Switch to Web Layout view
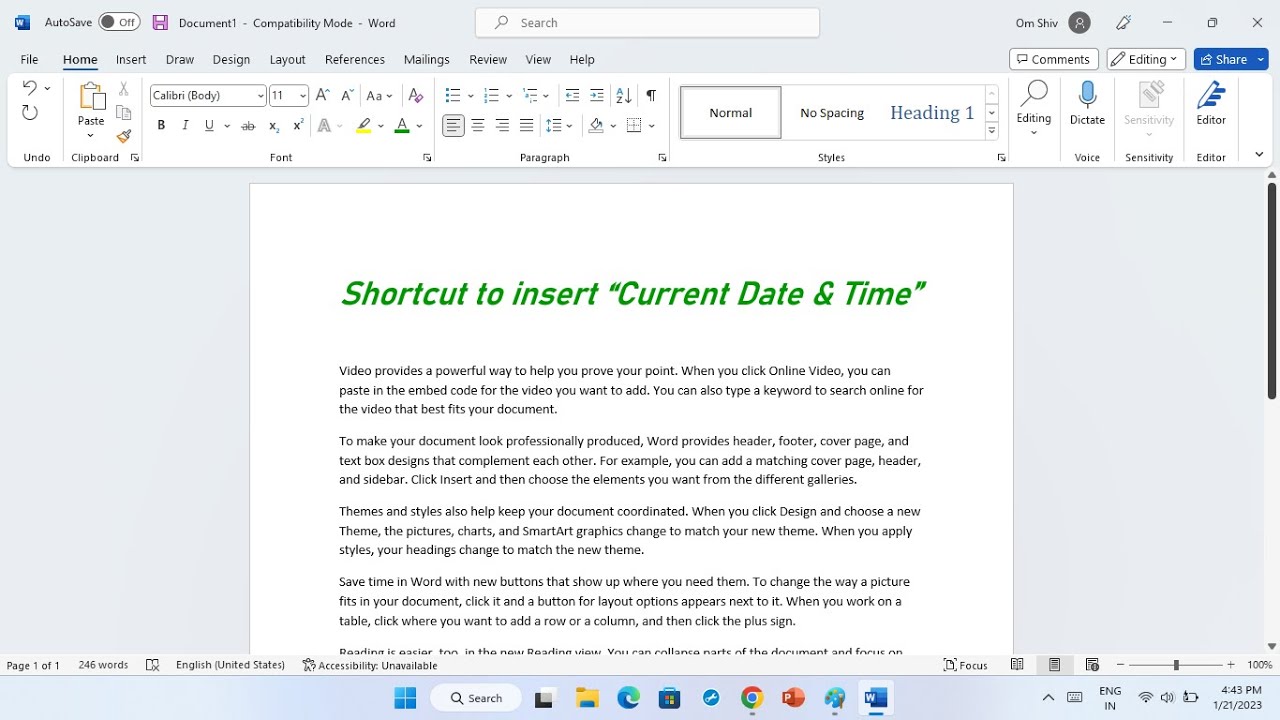The height and width of the screenshot is (720, 1280). tap(1092, 665)
